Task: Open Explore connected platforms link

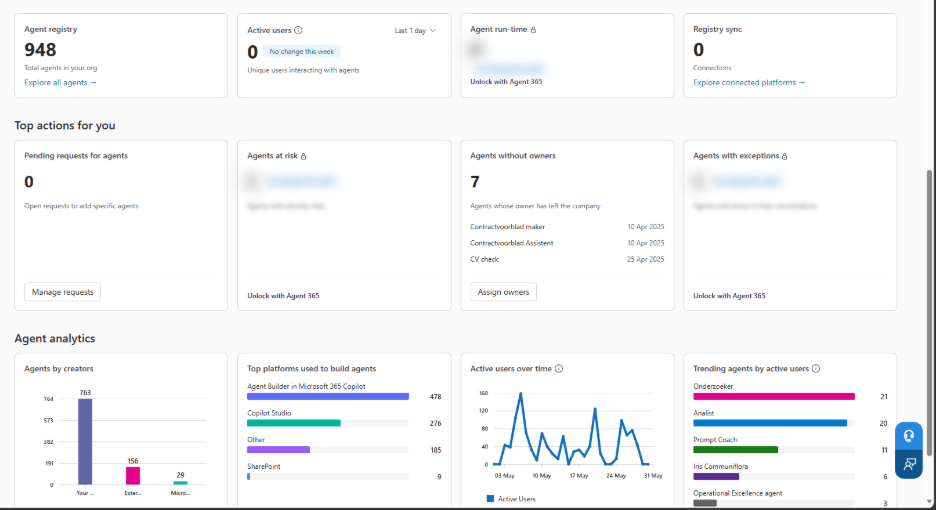Action: coord(749,82)
